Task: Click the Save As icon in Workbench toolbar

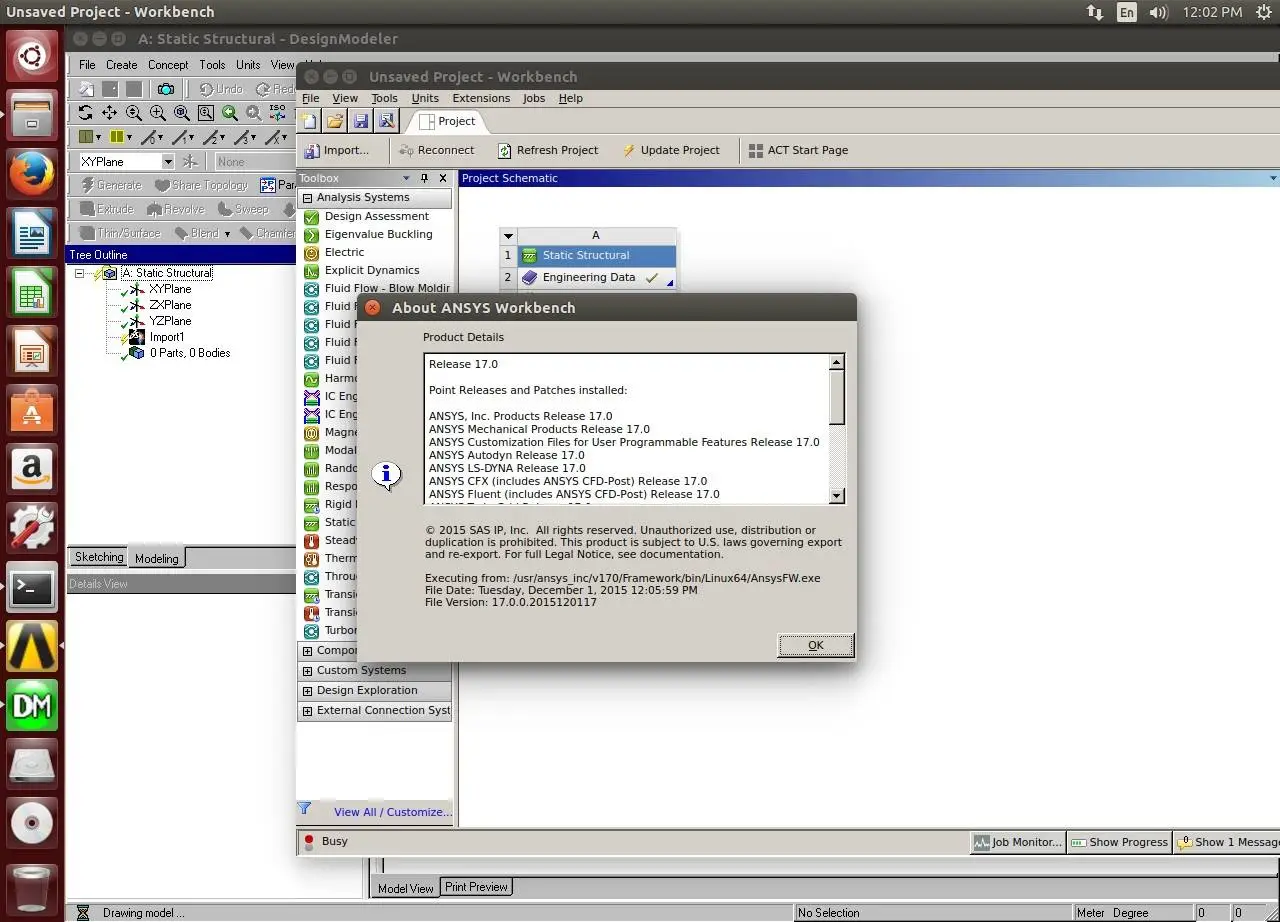Action: 385,121
